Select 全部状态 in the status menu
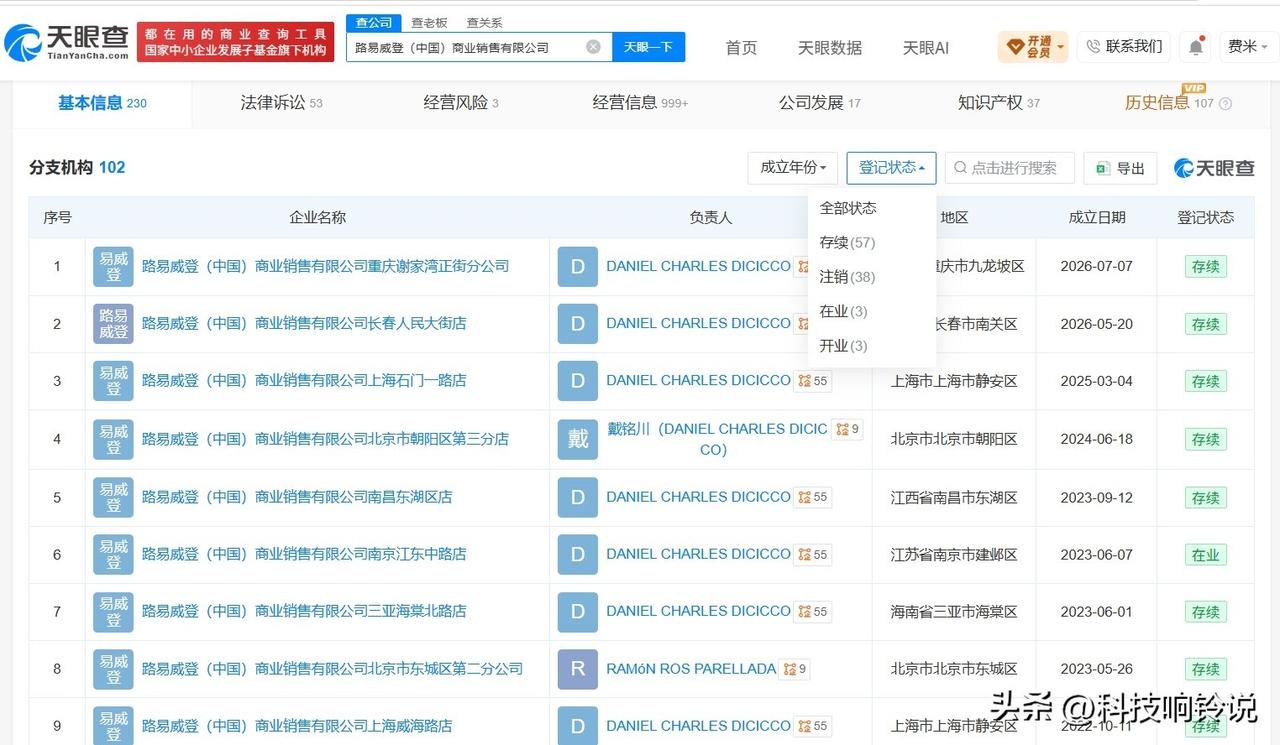Screen dimensions: 1280x745 [848, 208]
